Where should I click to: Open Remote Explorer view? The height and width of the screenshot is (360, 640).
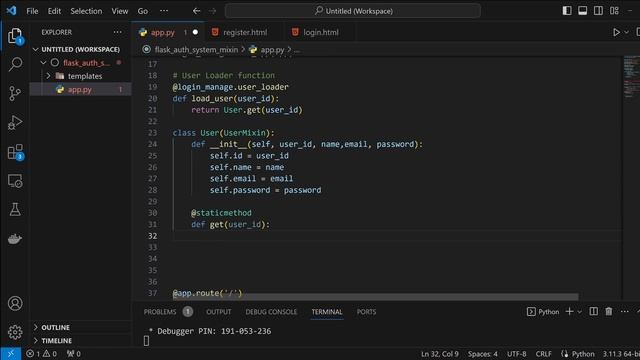(15, 181)
